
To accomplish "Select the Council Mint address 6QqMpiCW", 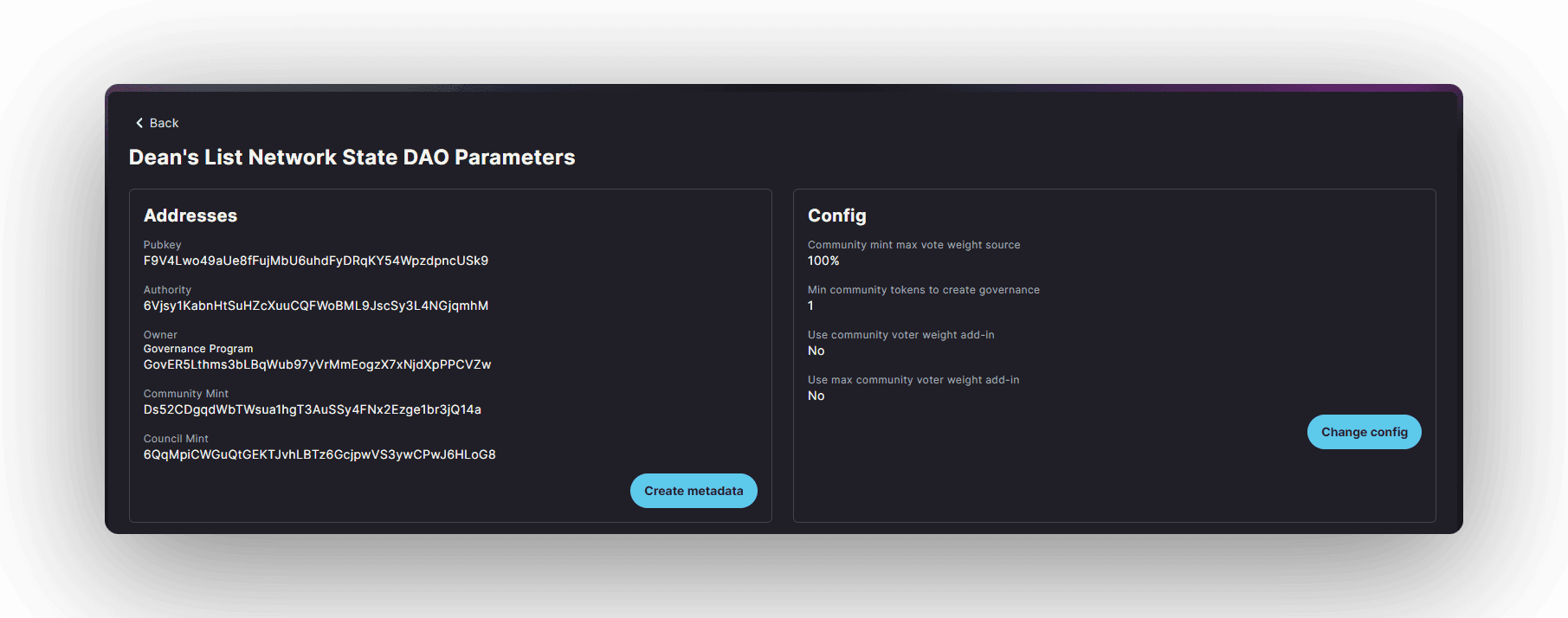I will pyautogui.click(x=319, y=454).
